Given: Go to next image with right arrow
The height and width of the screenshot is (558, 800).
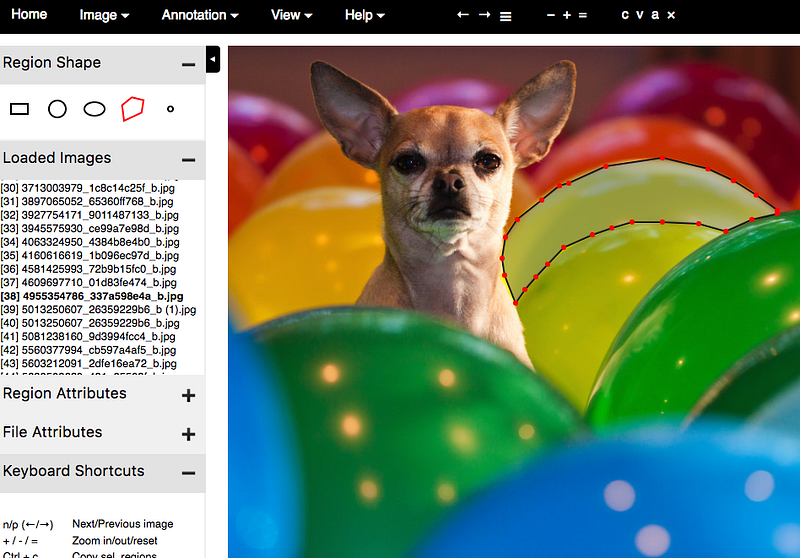Looking at the screenshot, I should point(484,15).
